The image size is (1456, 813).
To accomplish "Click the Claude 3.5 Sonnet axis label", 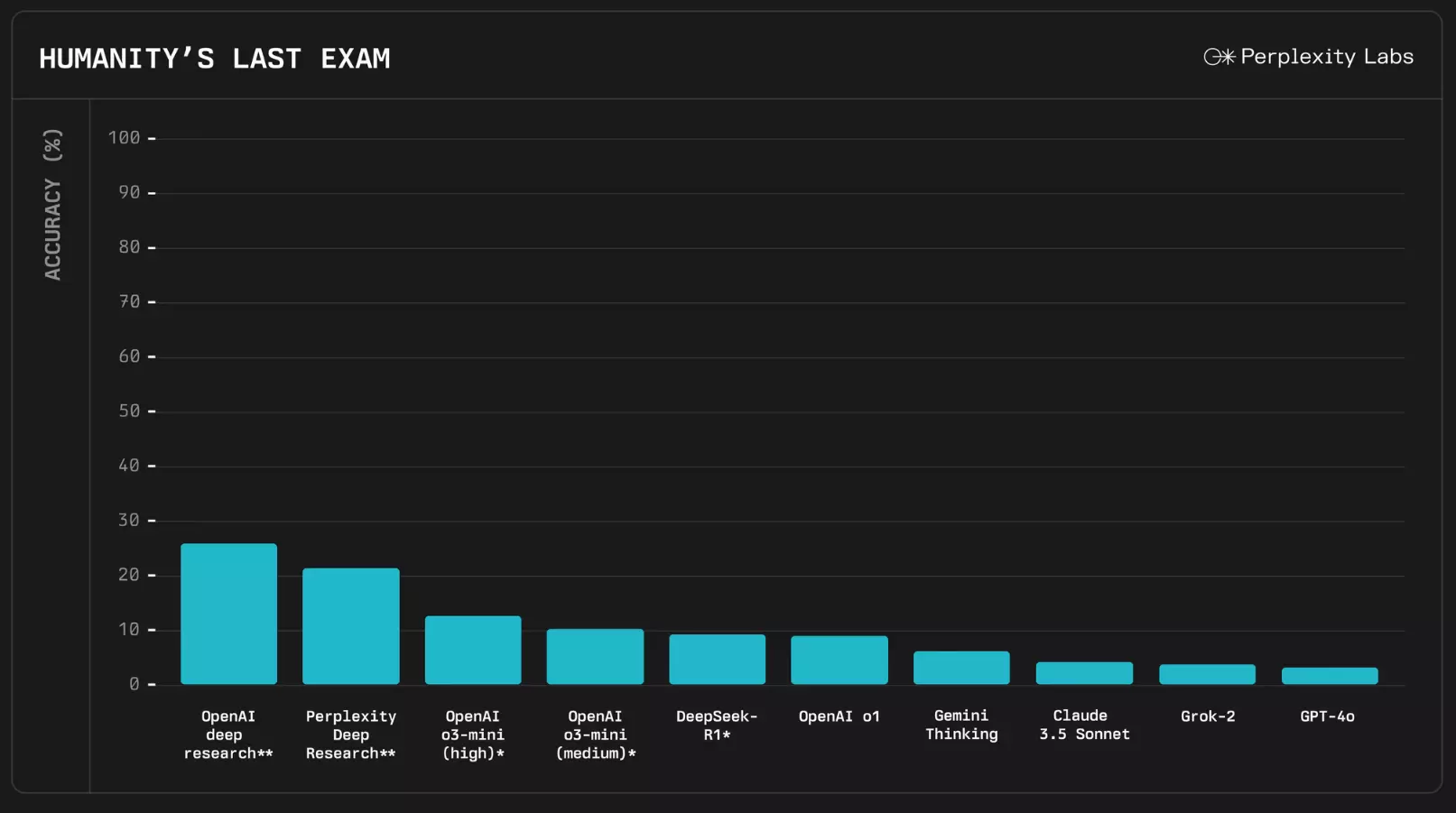I will coord(1084,725).
